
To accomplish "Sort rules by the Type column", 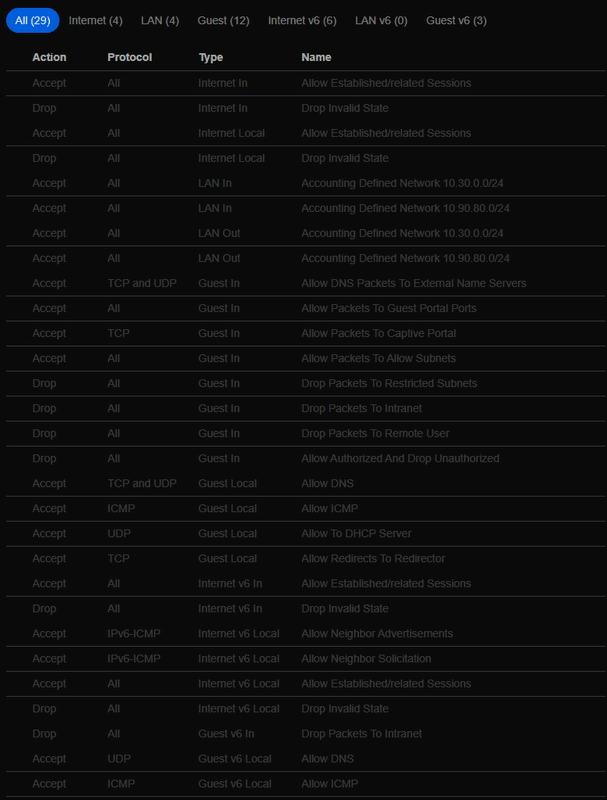I will (x=211, y=57).
